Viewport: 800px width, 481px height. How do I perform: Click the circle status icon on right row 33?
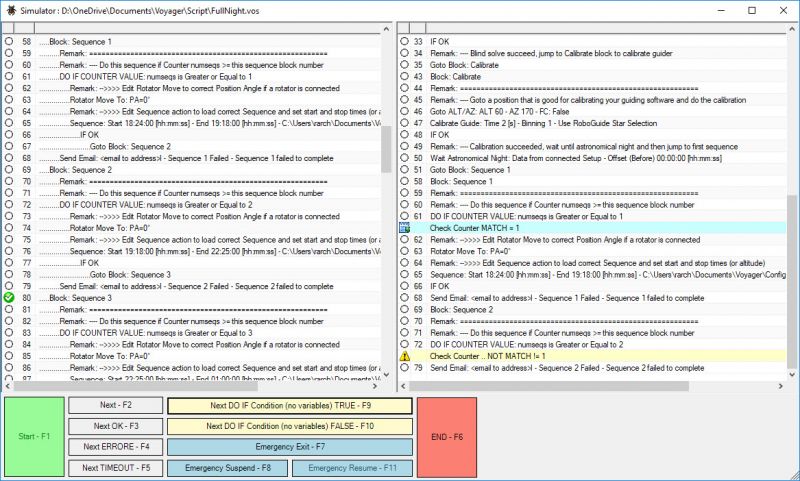[405, 42]
